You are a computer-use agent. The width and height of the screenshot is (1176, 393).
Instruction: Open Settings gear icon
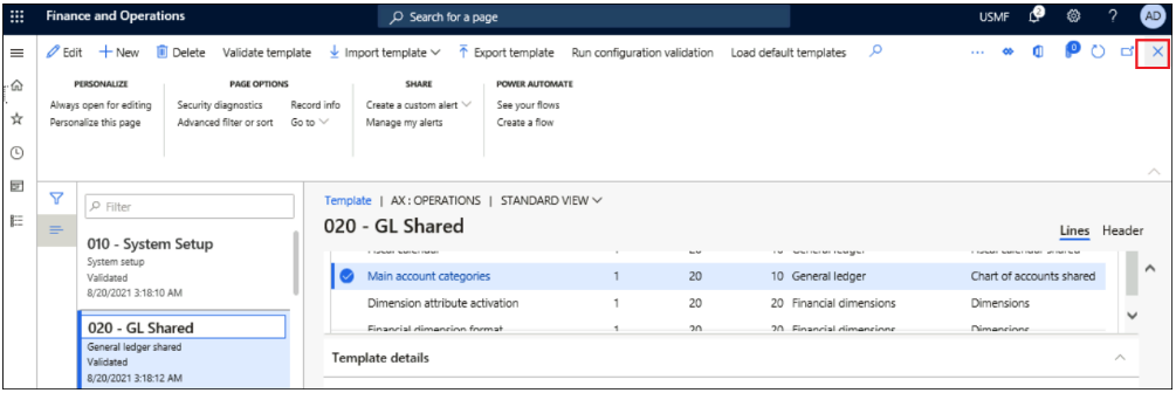[x=1074, y=16]
